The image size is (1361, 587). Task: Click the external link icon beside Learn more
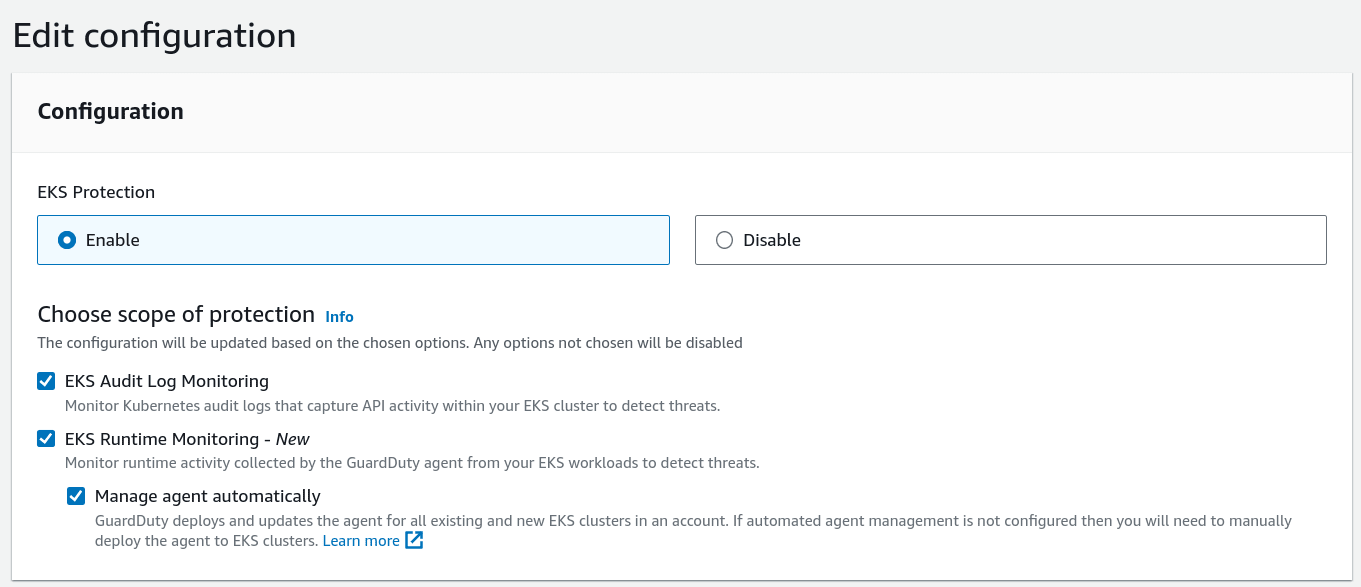(415, 541)
